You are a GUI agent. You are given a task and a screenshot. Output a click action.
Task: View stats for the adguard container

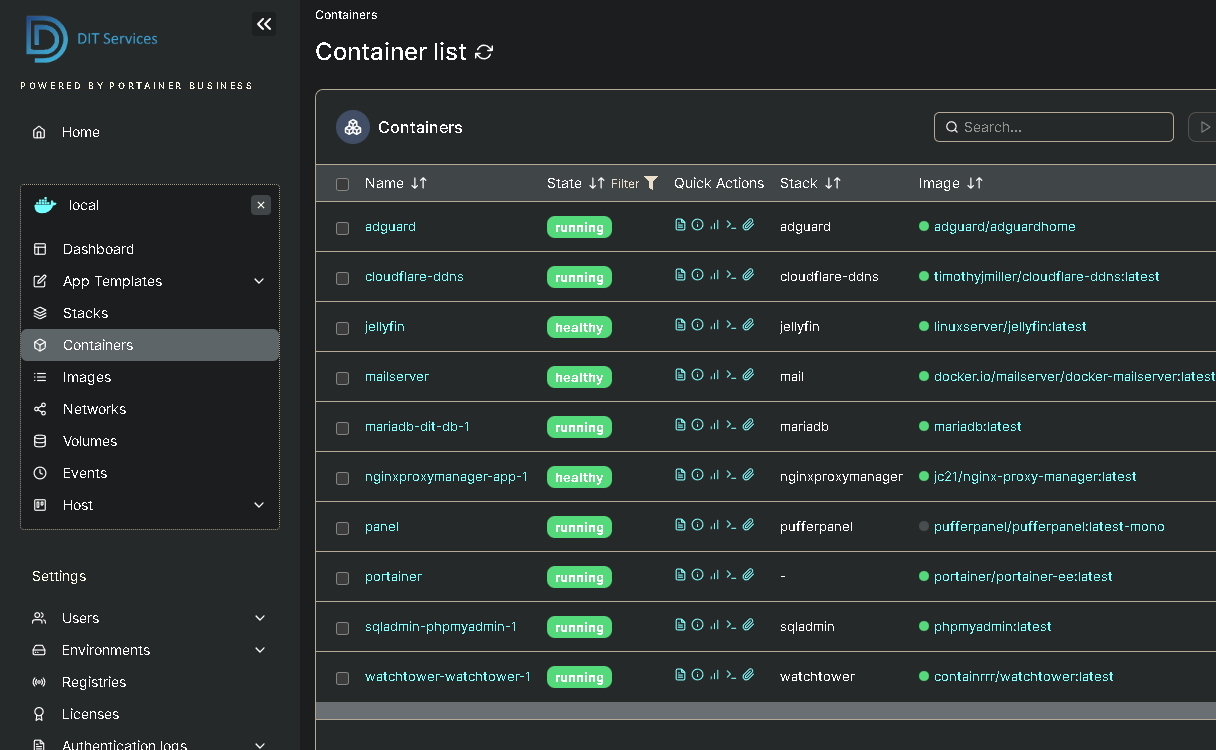(714, 225)
